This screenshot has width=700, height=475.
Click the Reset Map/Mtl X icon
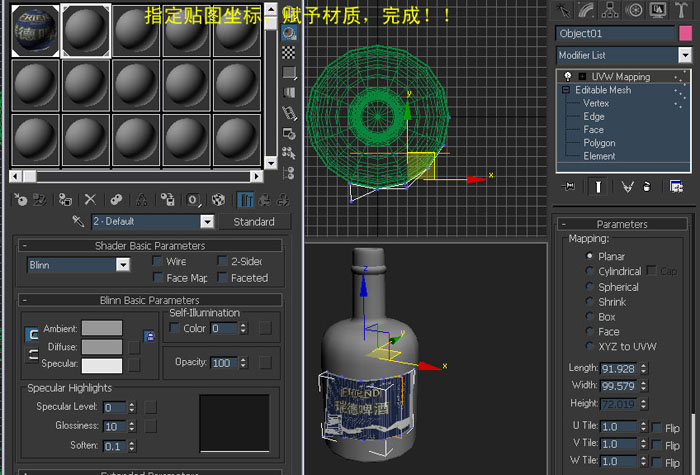(90, 200)
